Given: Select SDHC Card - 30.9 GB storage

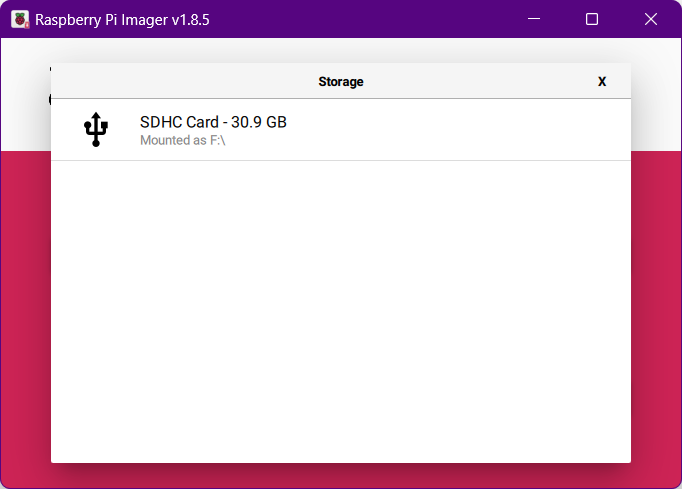Looking at the screenshot, I should coord(341,130).
